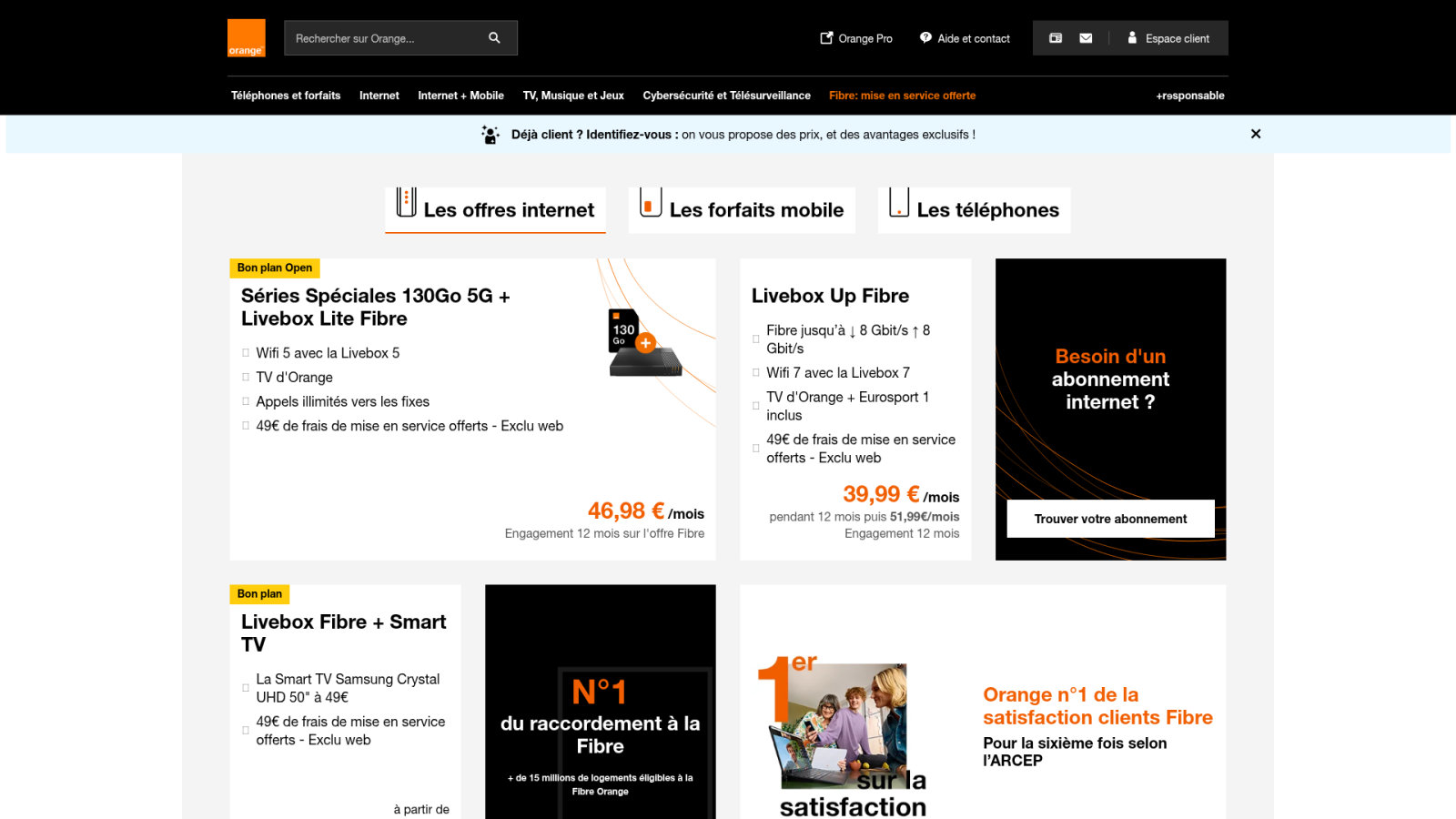Screen dimensions: 1456x819
Task: Click the search magnifier icon
Action: (x=494, y=38)
